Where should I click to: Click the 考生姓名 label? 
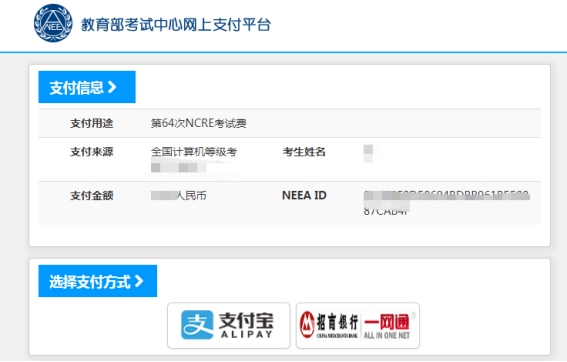coord(304,152)
